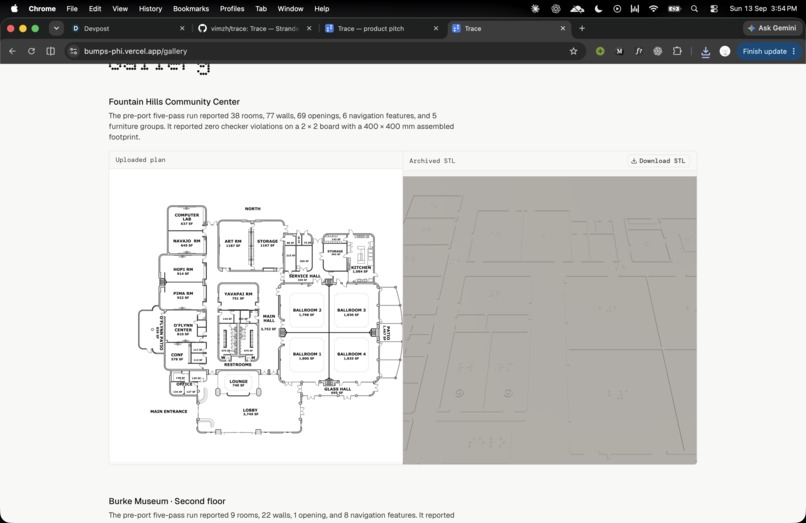Click the Download STL button
This screenshot has width=806, height=523.
pos(658,161)
